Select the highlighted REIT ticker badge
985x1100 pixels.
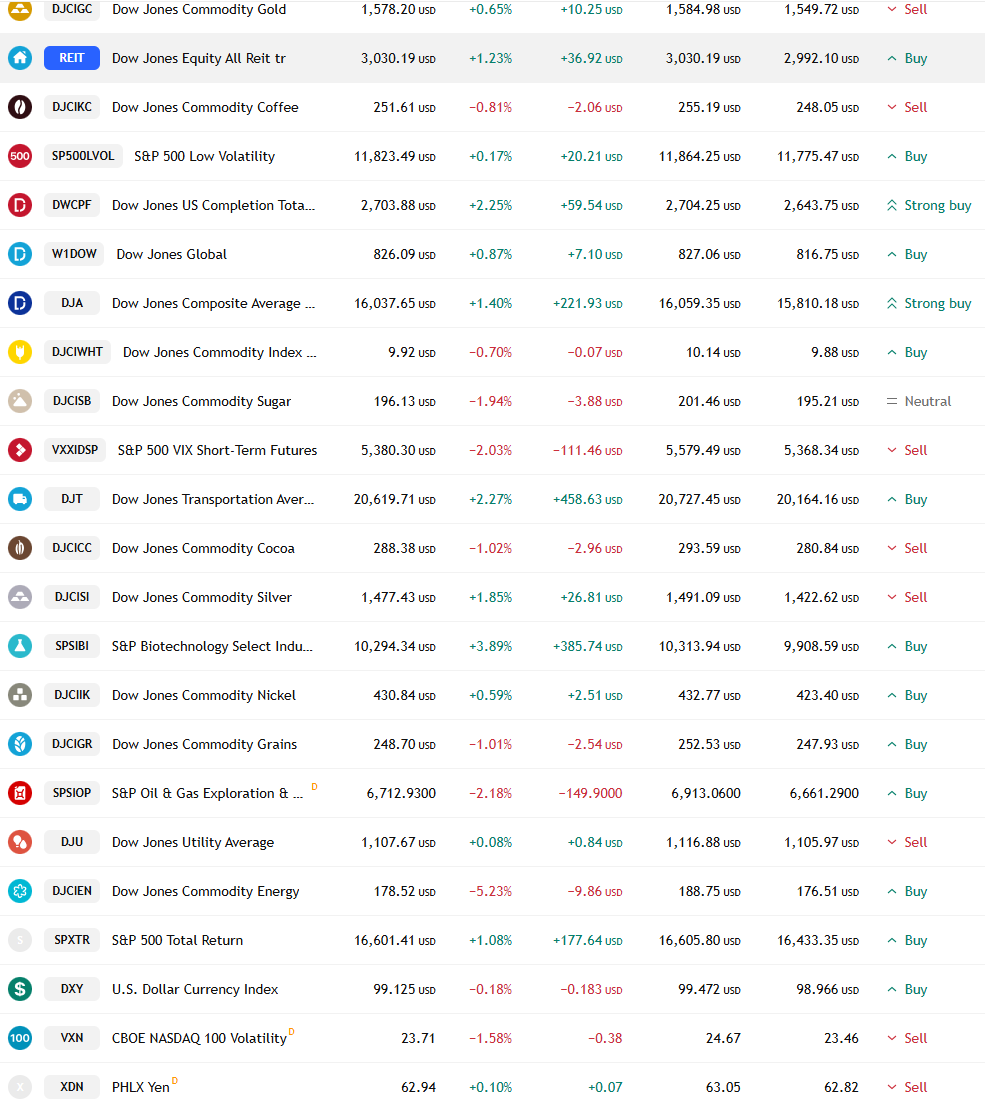click(x=72, y=58)
